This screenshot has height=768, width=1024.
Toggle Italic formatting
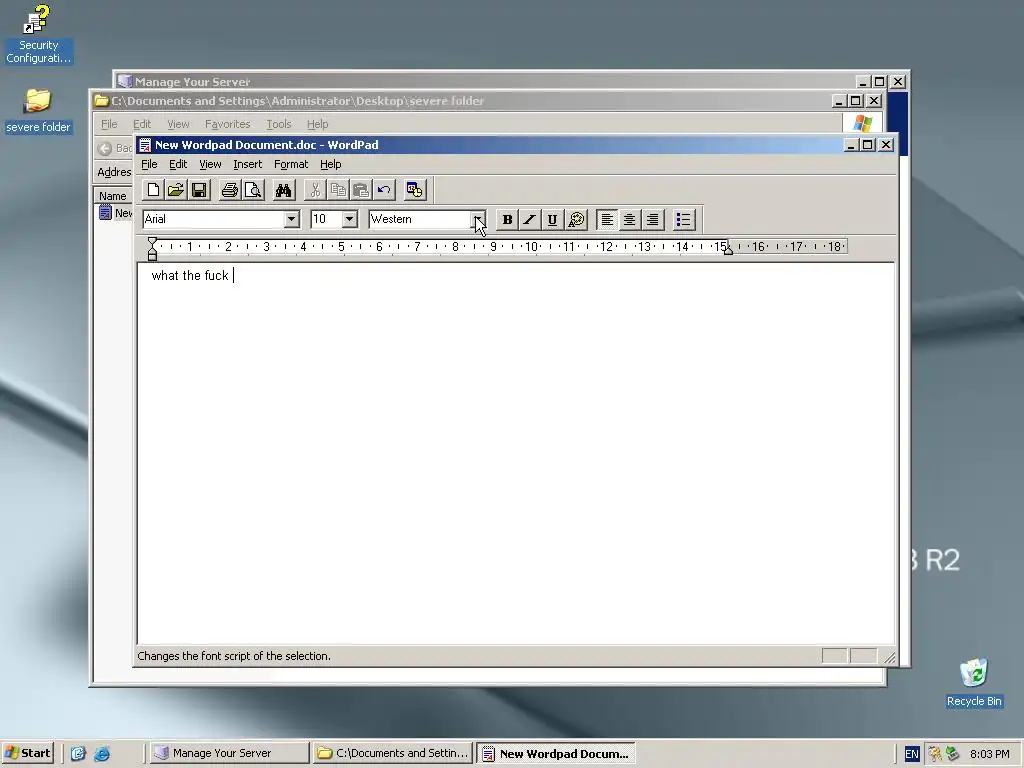pyautogui.click(x=530, y=219)
